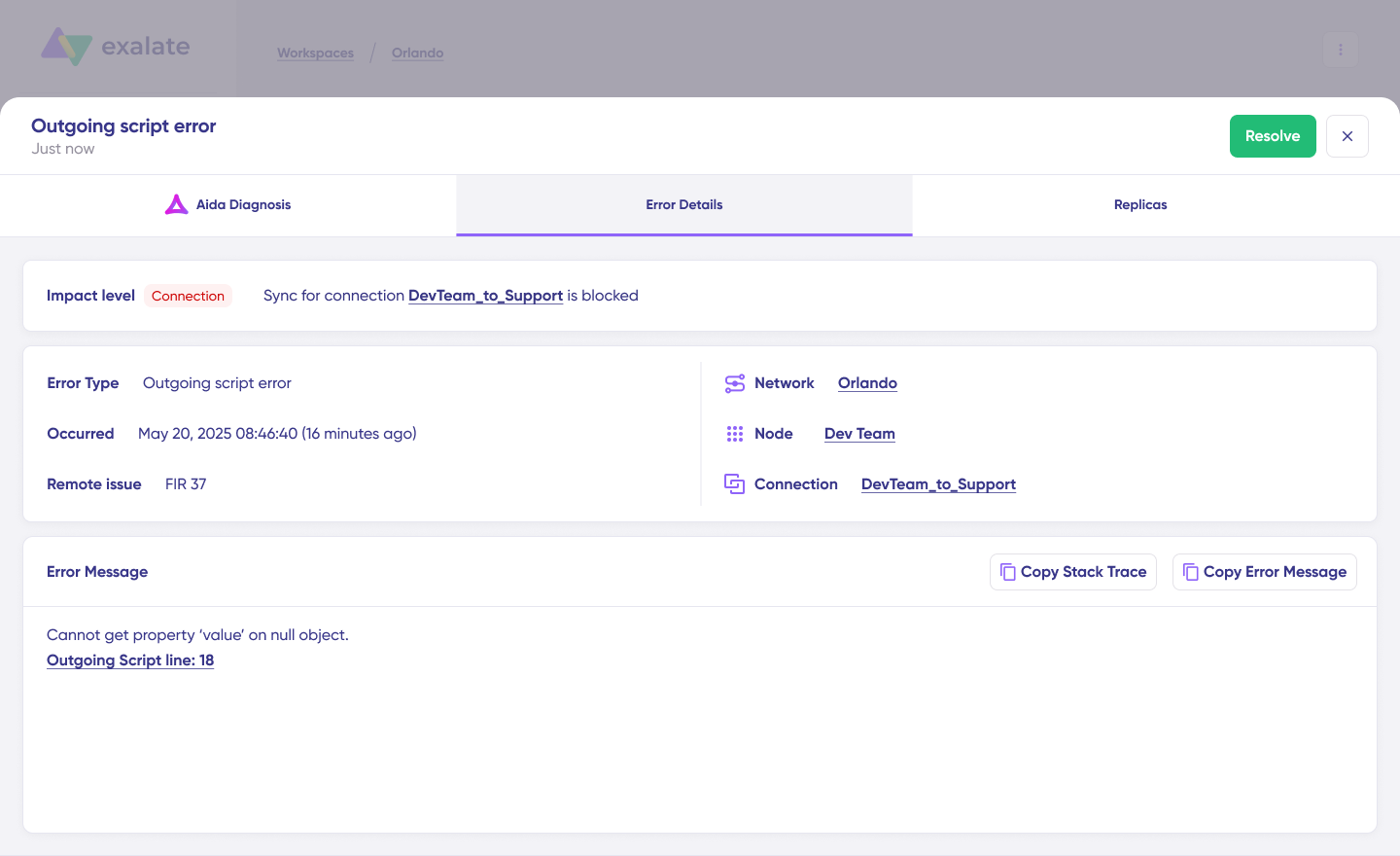Open Outgoing Script line 18 link

coord(130,660)
